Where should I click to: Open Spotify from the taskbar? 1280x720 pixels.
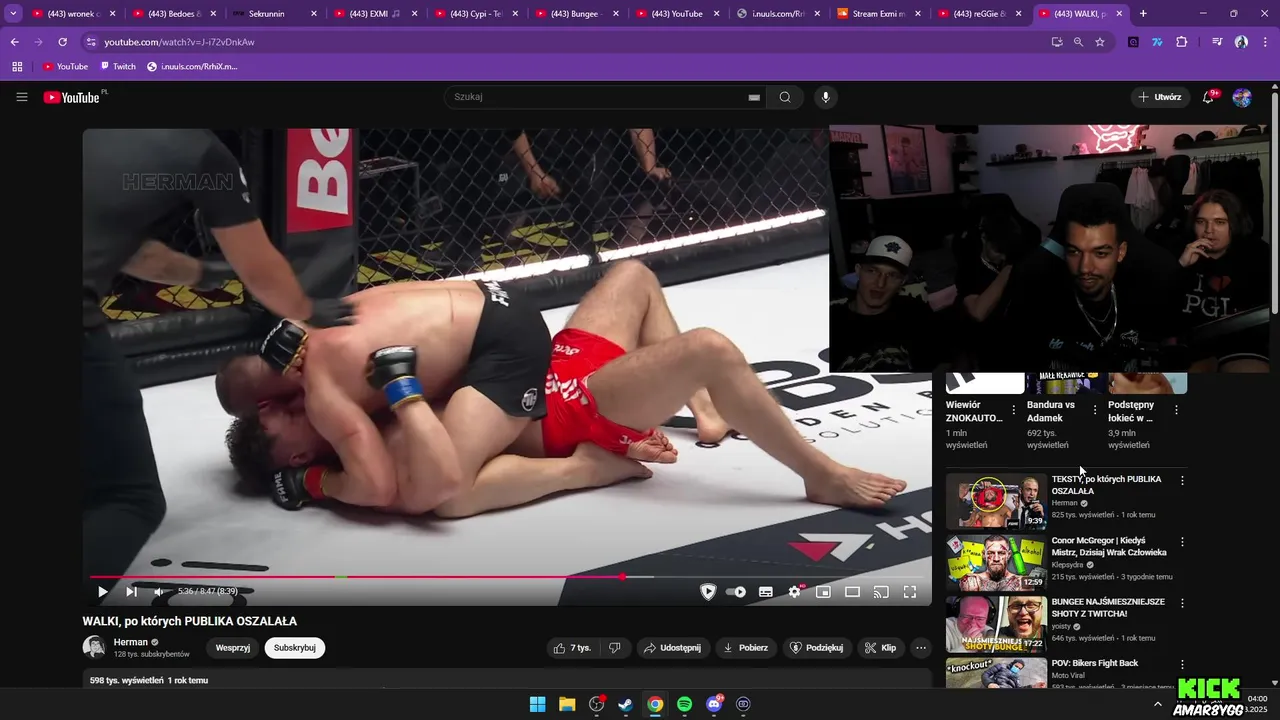coord(684,704)
